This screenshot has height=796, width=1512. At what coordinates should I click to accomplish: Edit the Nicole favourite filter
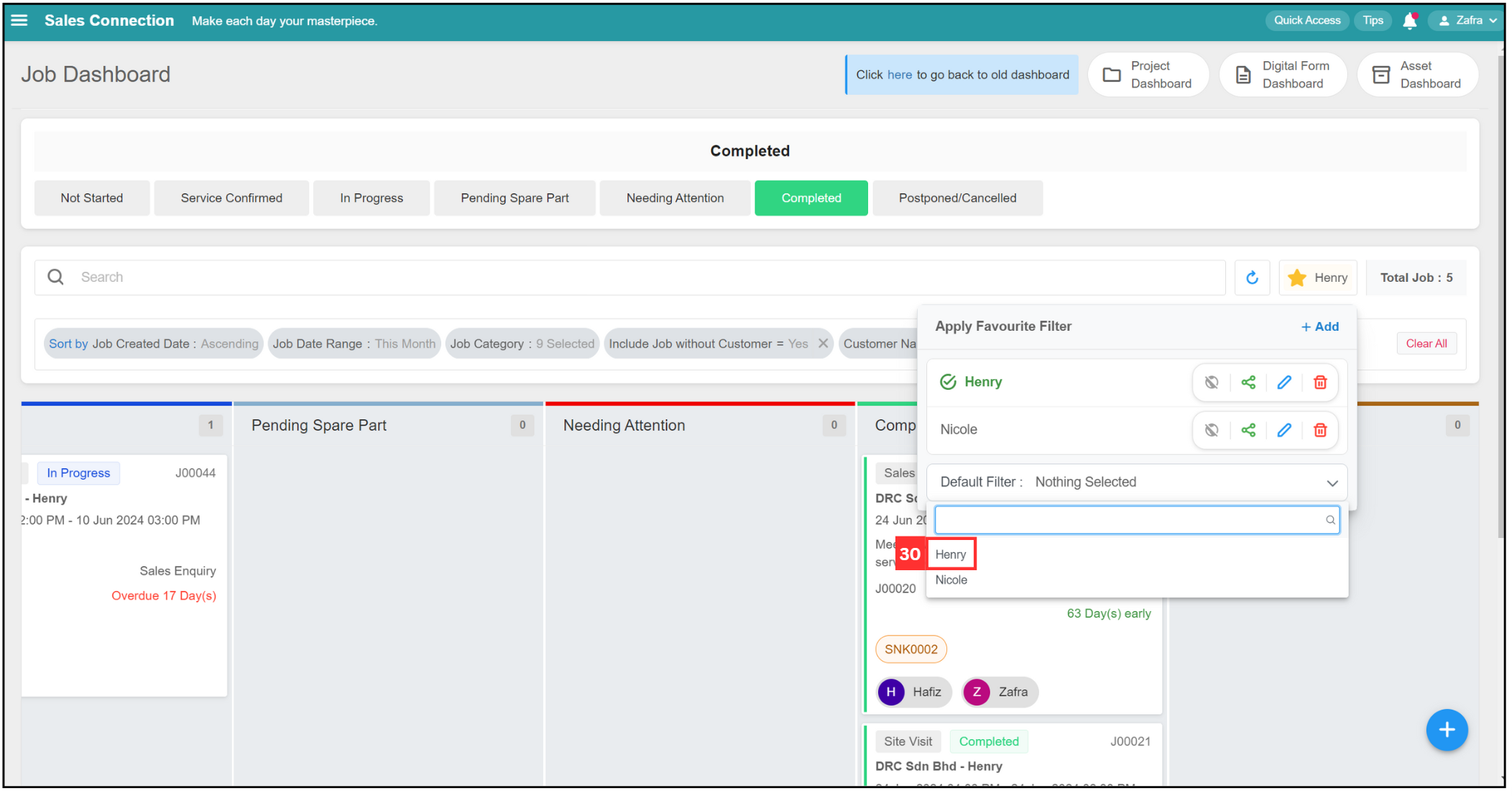(1284, 430)
